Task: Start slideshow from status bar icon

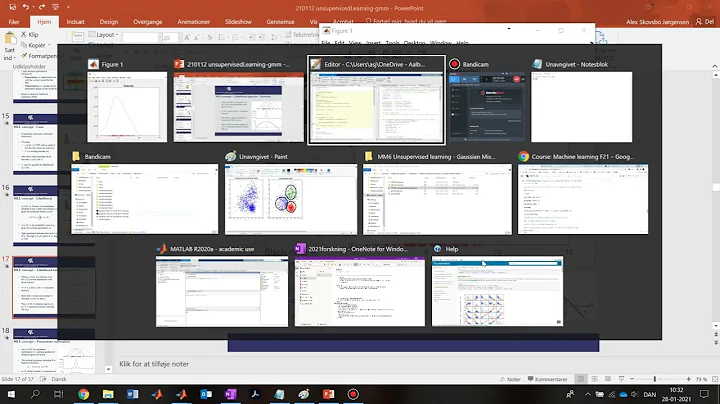Action: 621,379
